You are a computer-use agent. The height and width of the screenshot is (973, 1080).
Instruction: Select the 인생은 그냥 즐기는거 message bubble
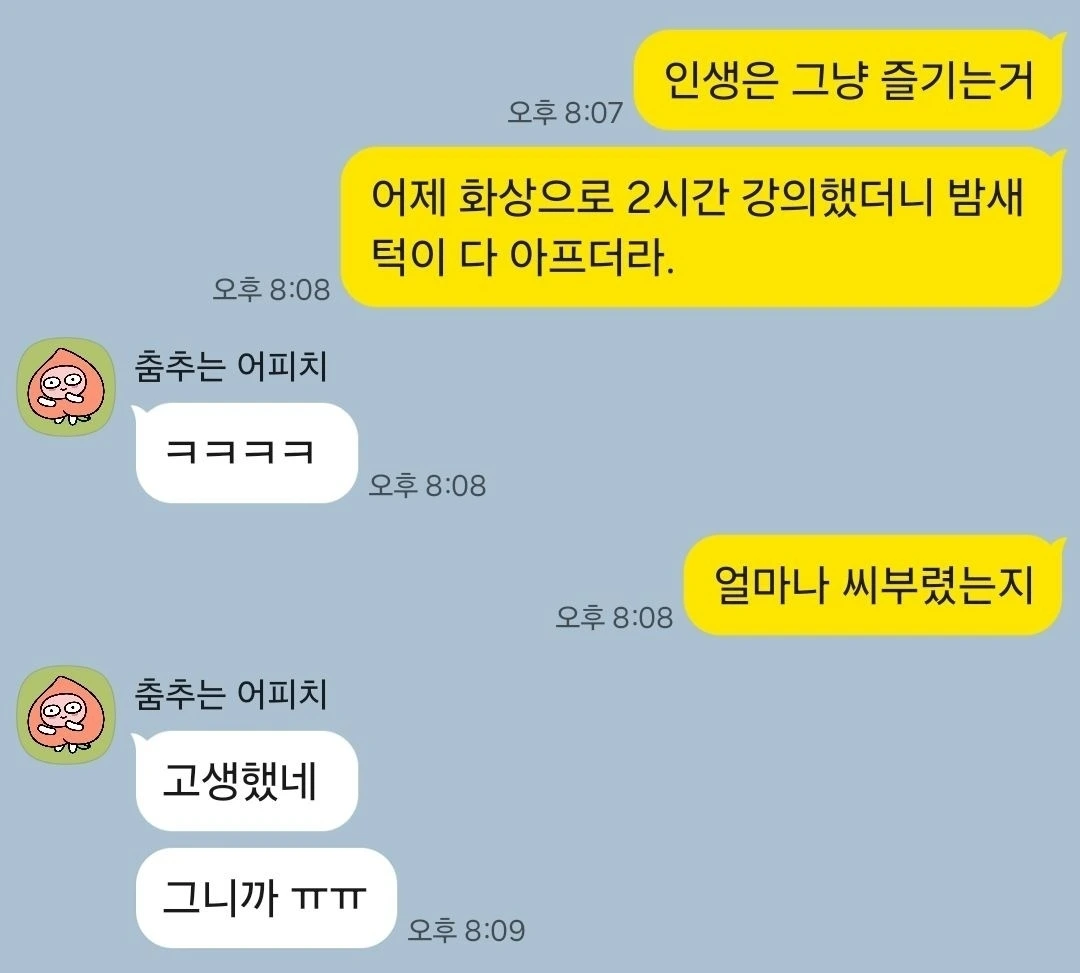click(849, 80)
